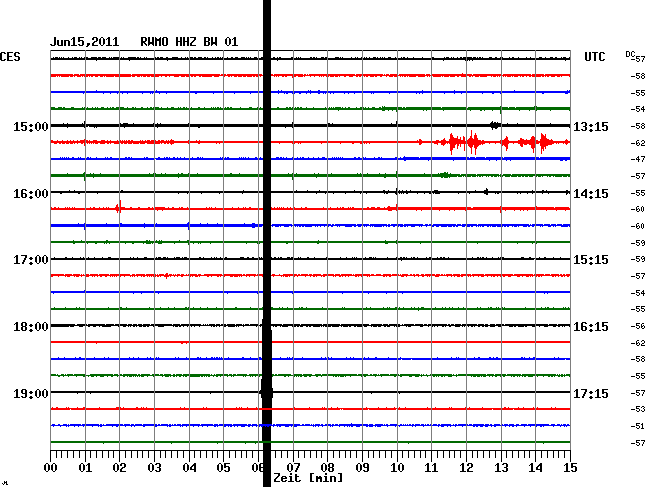
Task: Click minute 10 on the time axis
Action: click(x=397, y=468)
